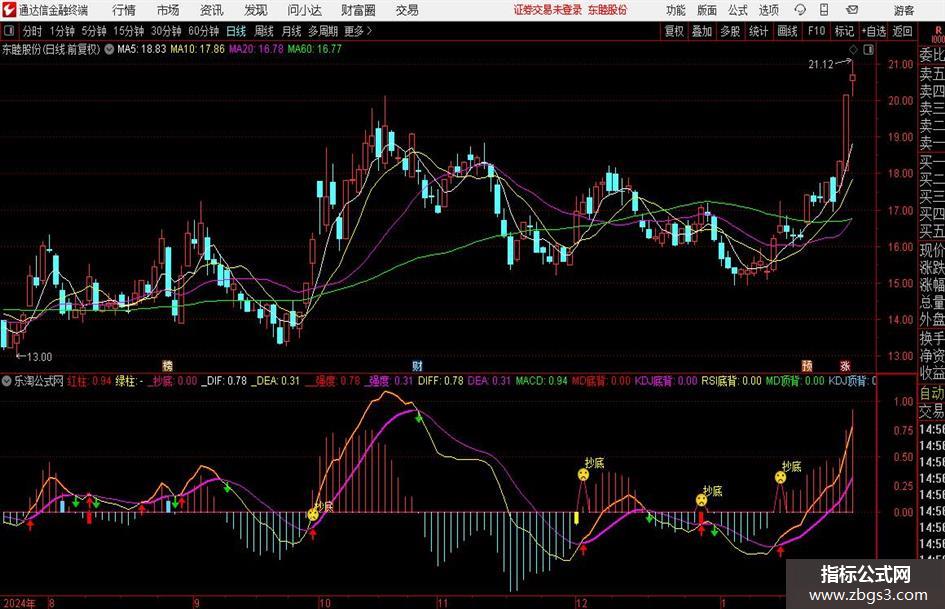Click the MA20: 16.78 indicator label
The image size is (945, 609).
point(256,49)
